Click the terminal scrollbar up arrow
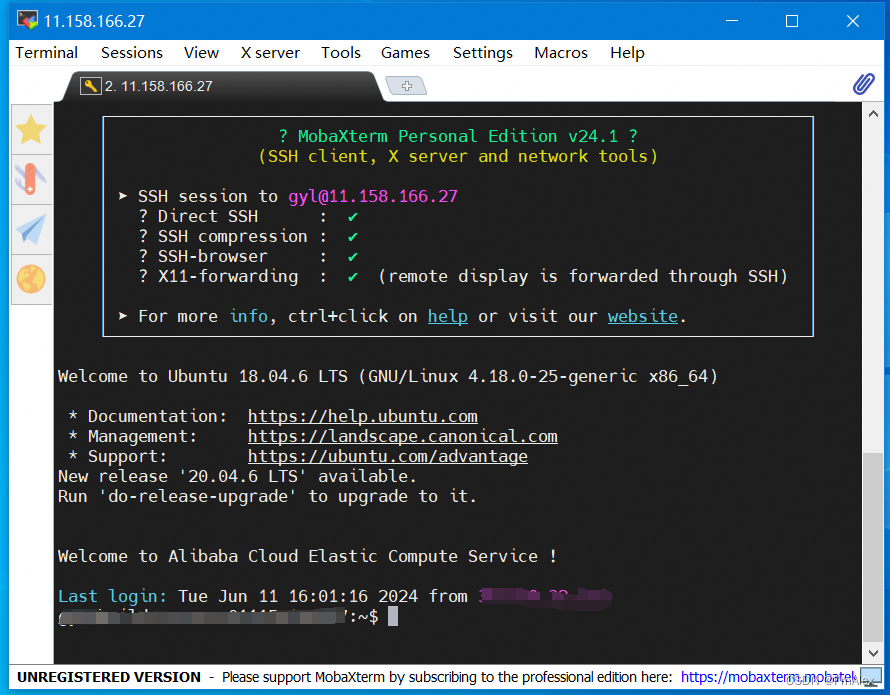The height and width of the screenshot is (695, 890). point(874,114)
